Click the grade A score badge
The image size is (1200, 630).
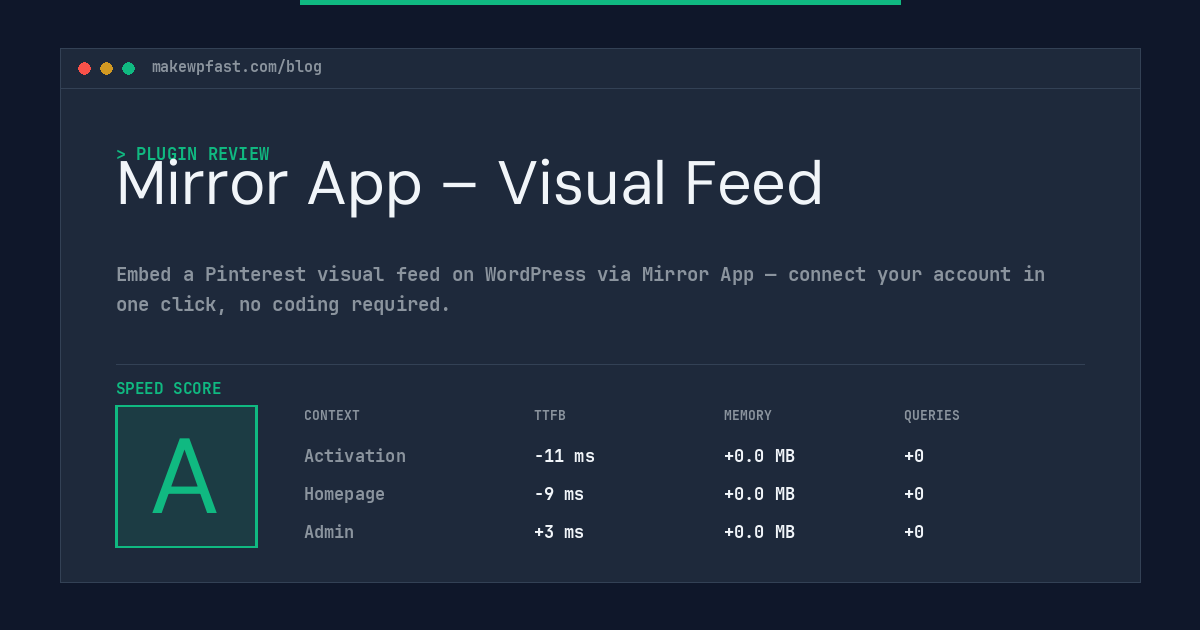click(186, 476)
